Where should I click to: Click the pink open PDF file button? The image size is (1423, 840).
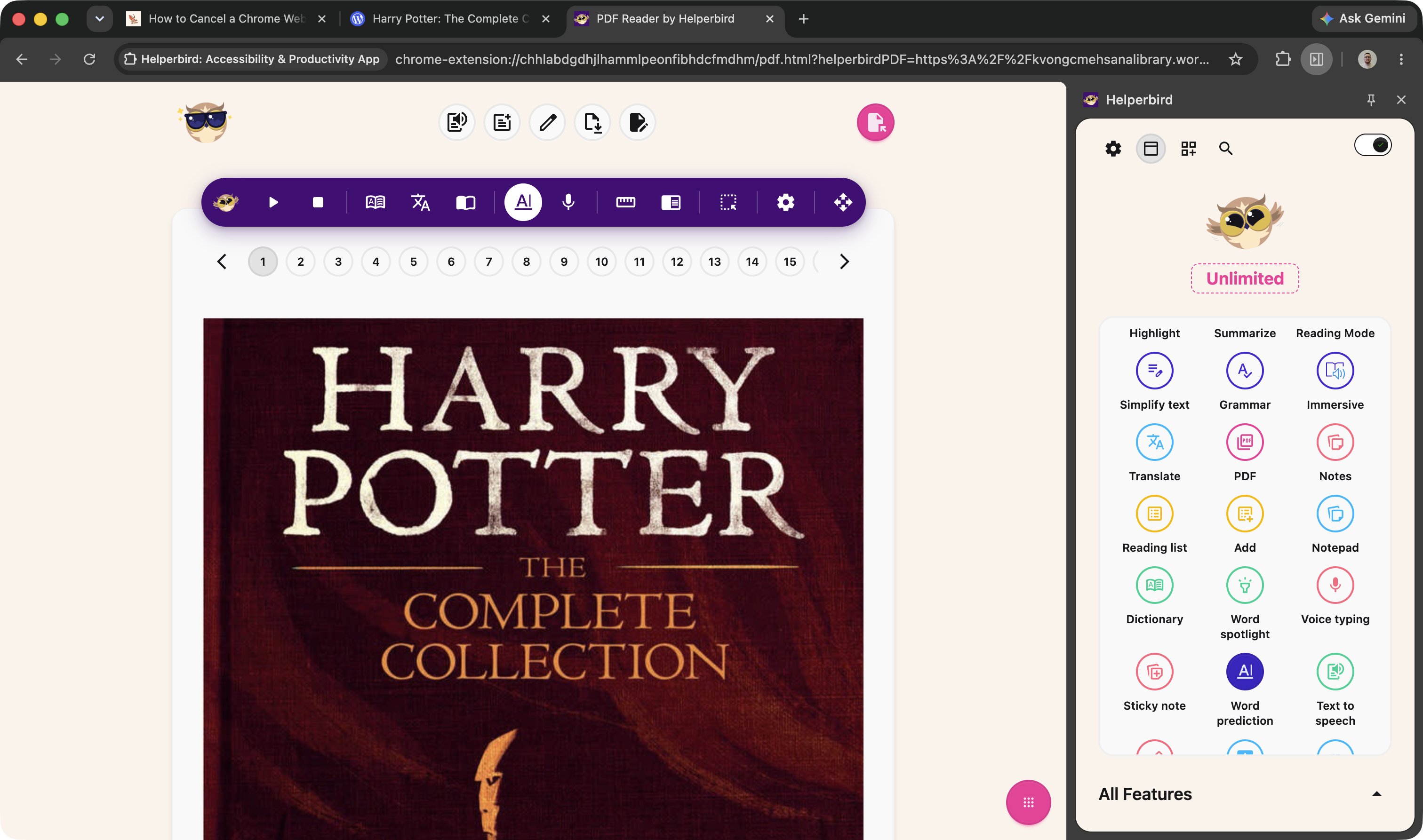(x=875, y=122)
